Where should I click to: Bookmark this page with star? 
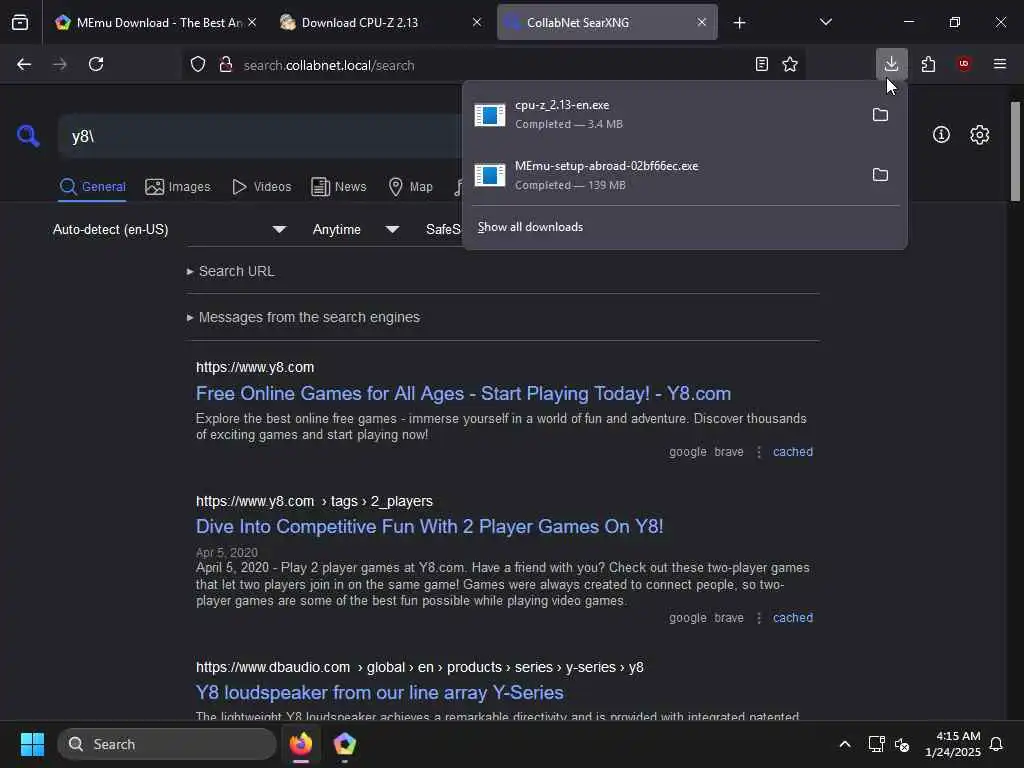[x=790, y=64]
